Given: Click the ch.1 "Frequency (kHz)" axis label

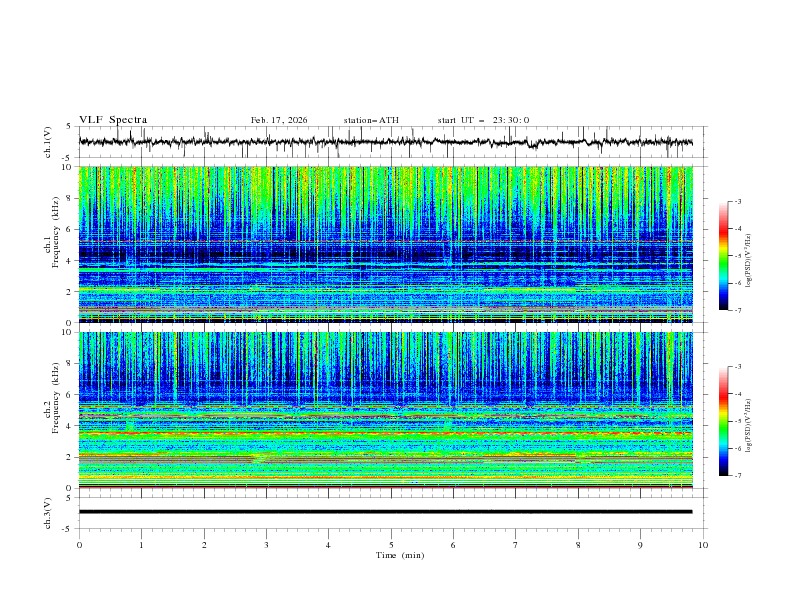Looking at the screenshot, I should (56, 230).
